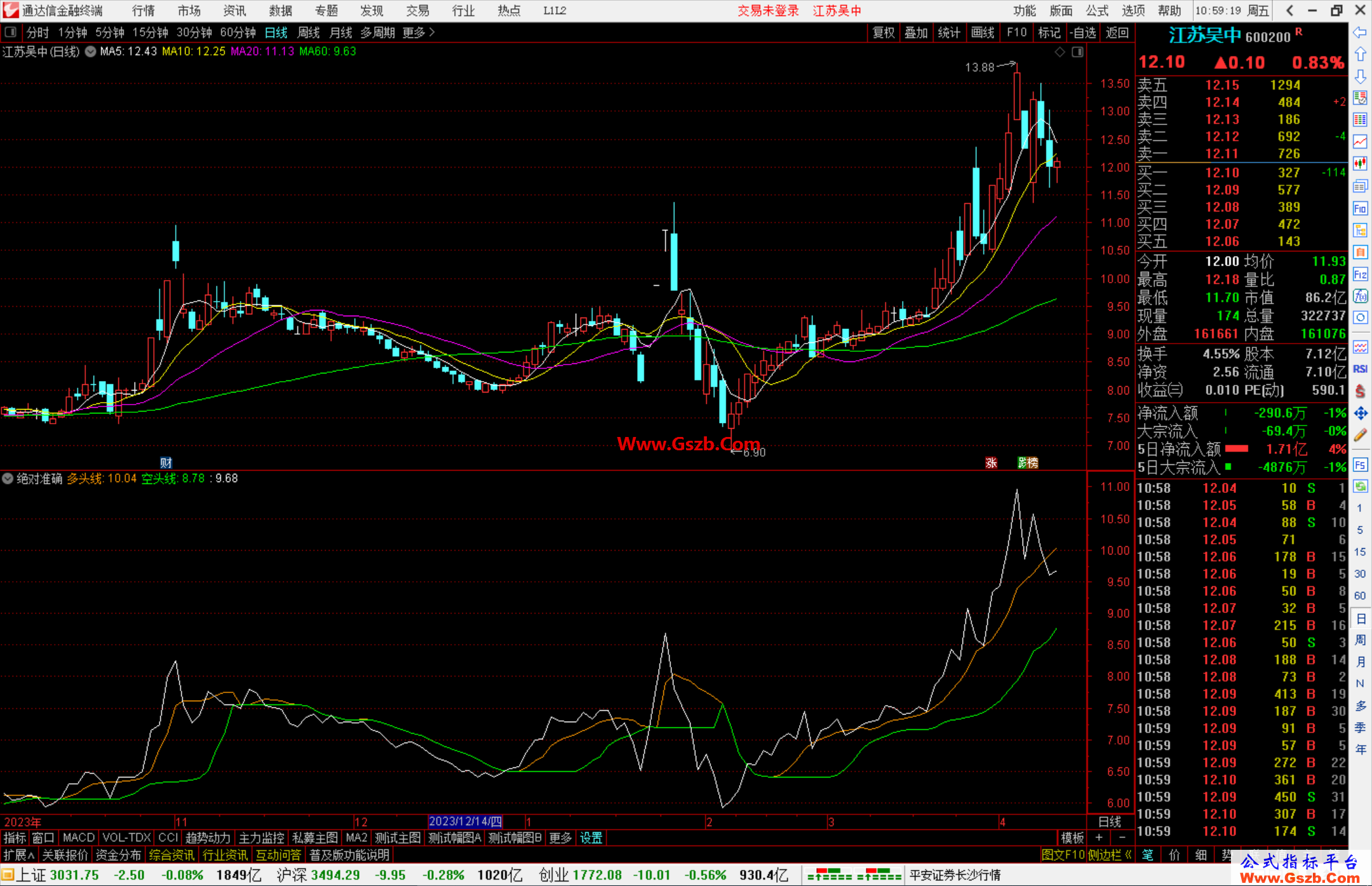Click the back arrow icon in right sidebar
The height and width of the screenshot is (886, 1372).
1360,32
